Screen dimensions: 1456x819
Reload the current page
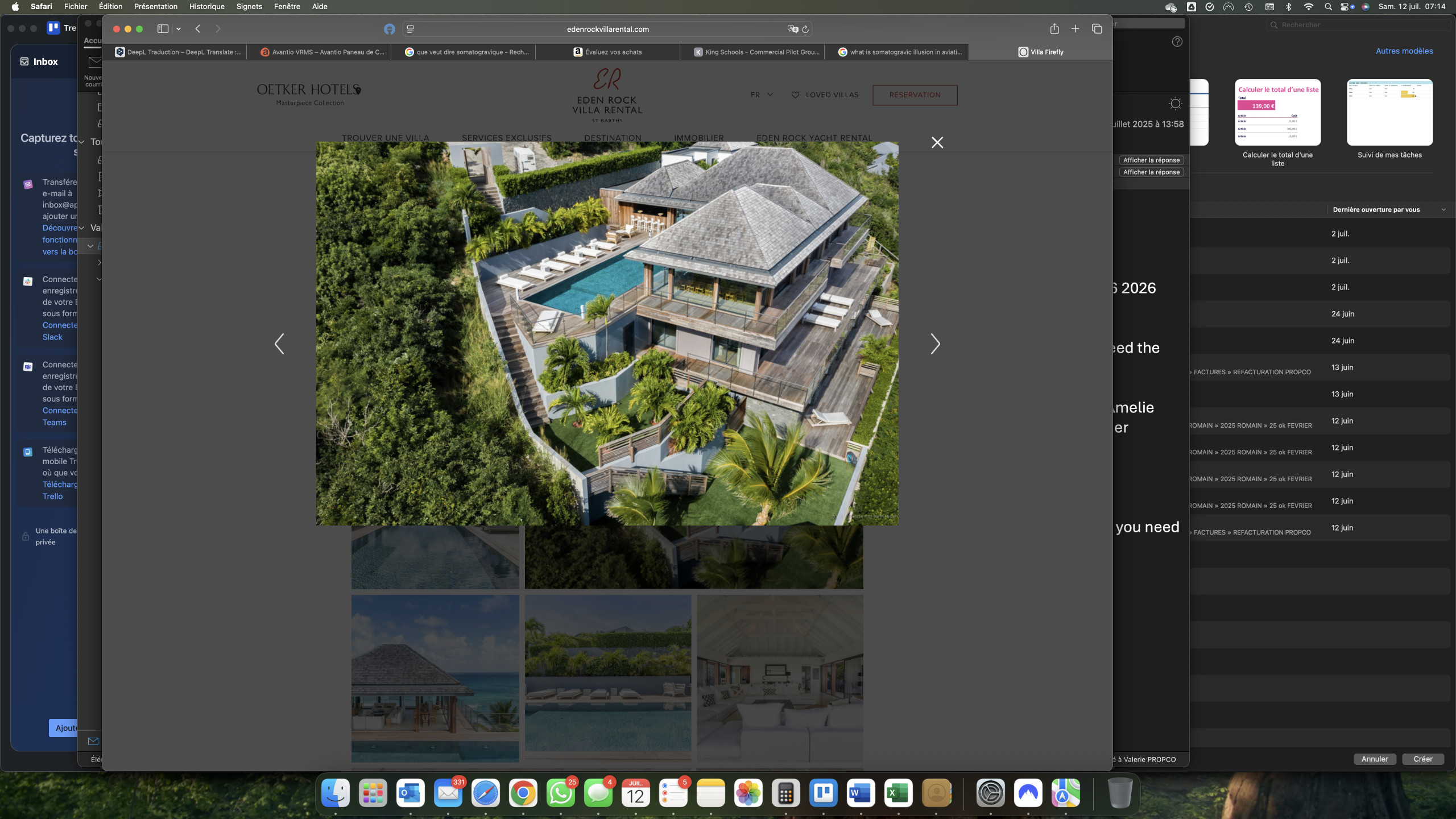(x=805, y=29)
